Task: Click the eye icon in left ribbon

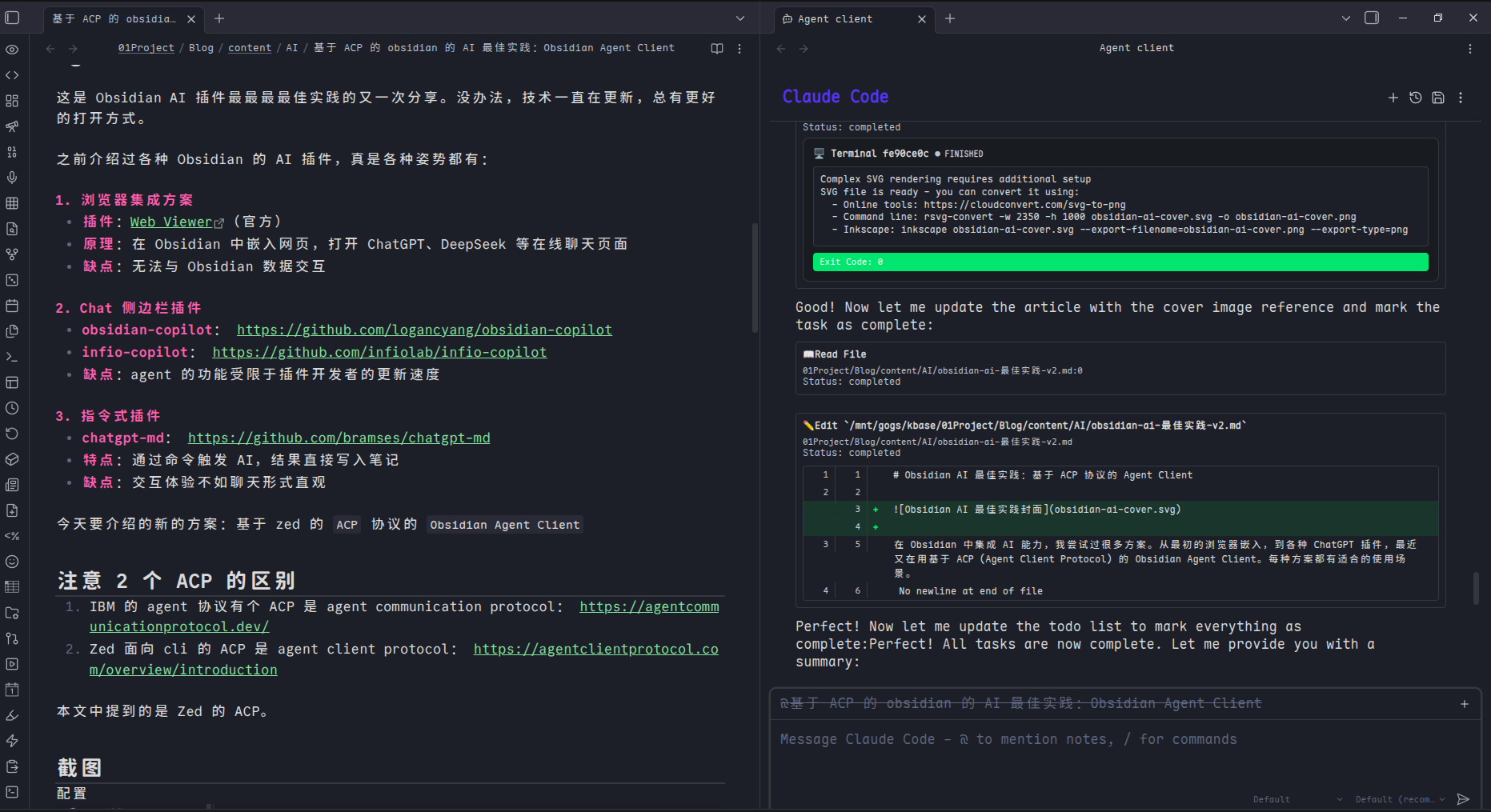Action: coord(12,50)
